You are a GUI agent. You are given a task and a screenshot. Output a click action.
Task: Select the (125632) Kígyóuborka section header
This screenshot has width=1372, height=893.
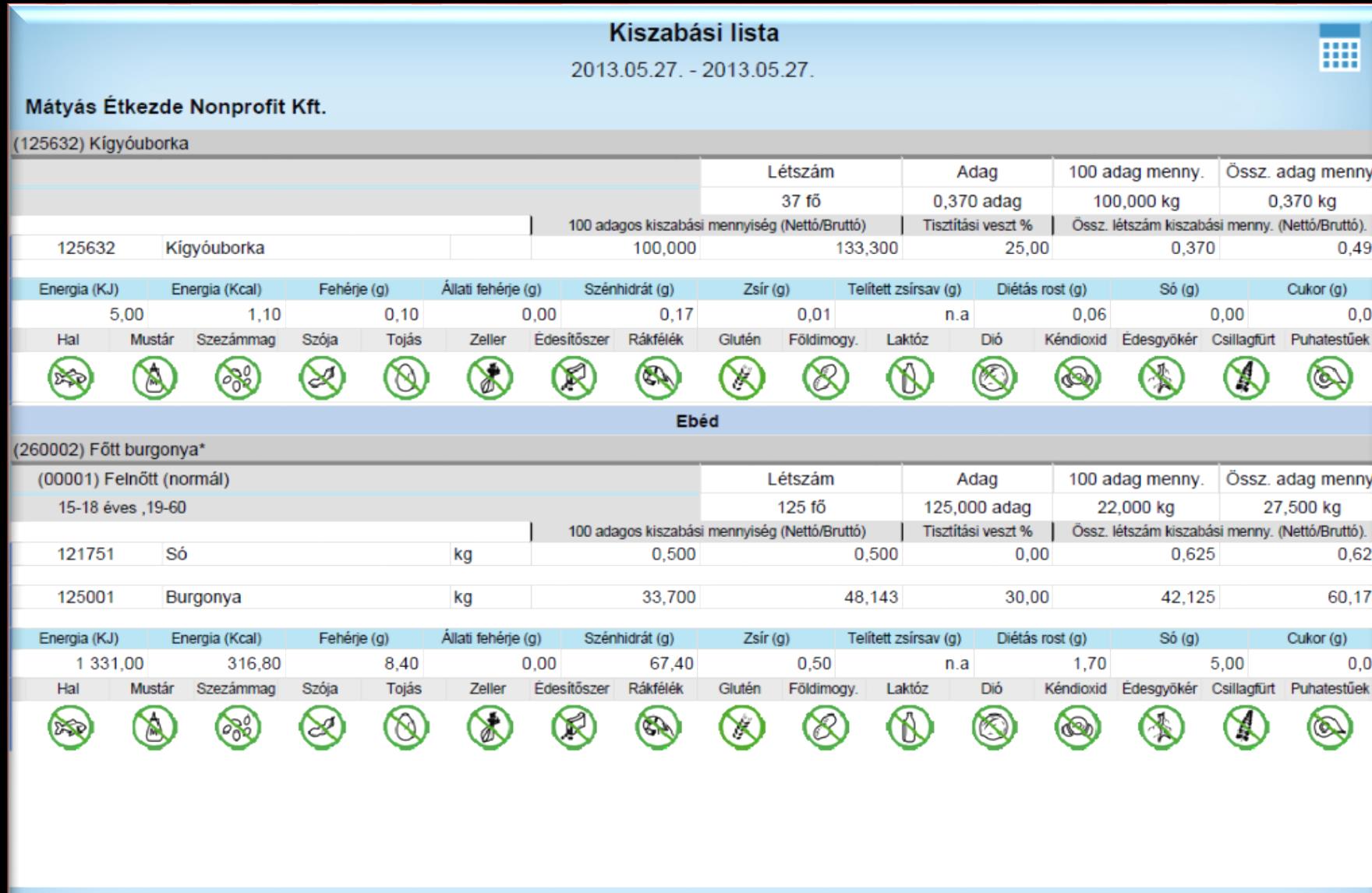pos(692,143)
